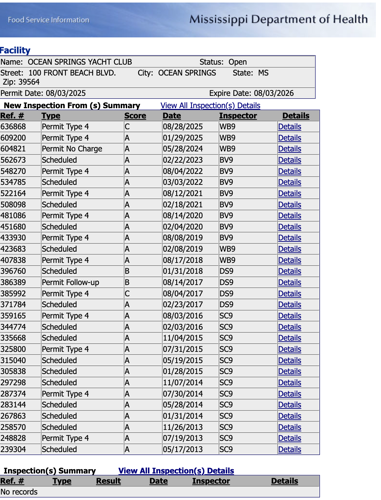Click the Expire Date 08/03/2026 text

coord(251,93)
